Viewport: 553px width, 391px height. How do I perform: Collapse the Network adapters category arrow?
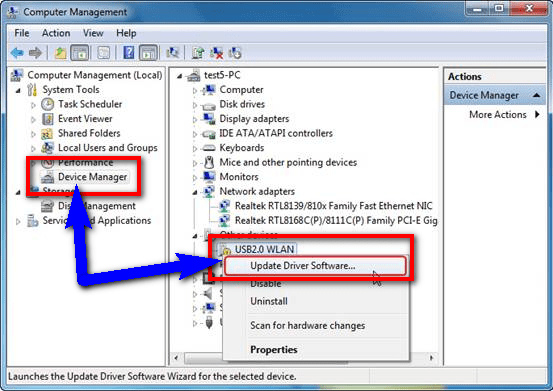point(195,193)
